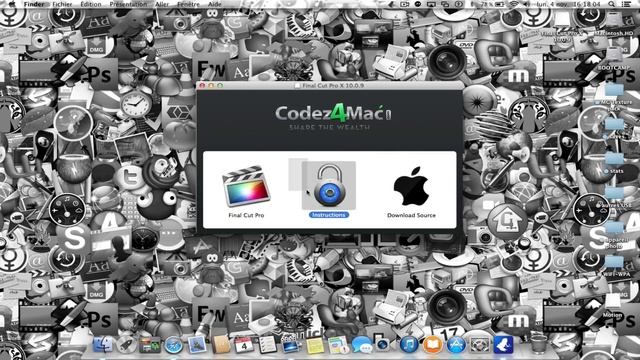The width and height of the screenshot is (640, 360).
Task: Open the Aller menu
Action: [x=162, y=4]
